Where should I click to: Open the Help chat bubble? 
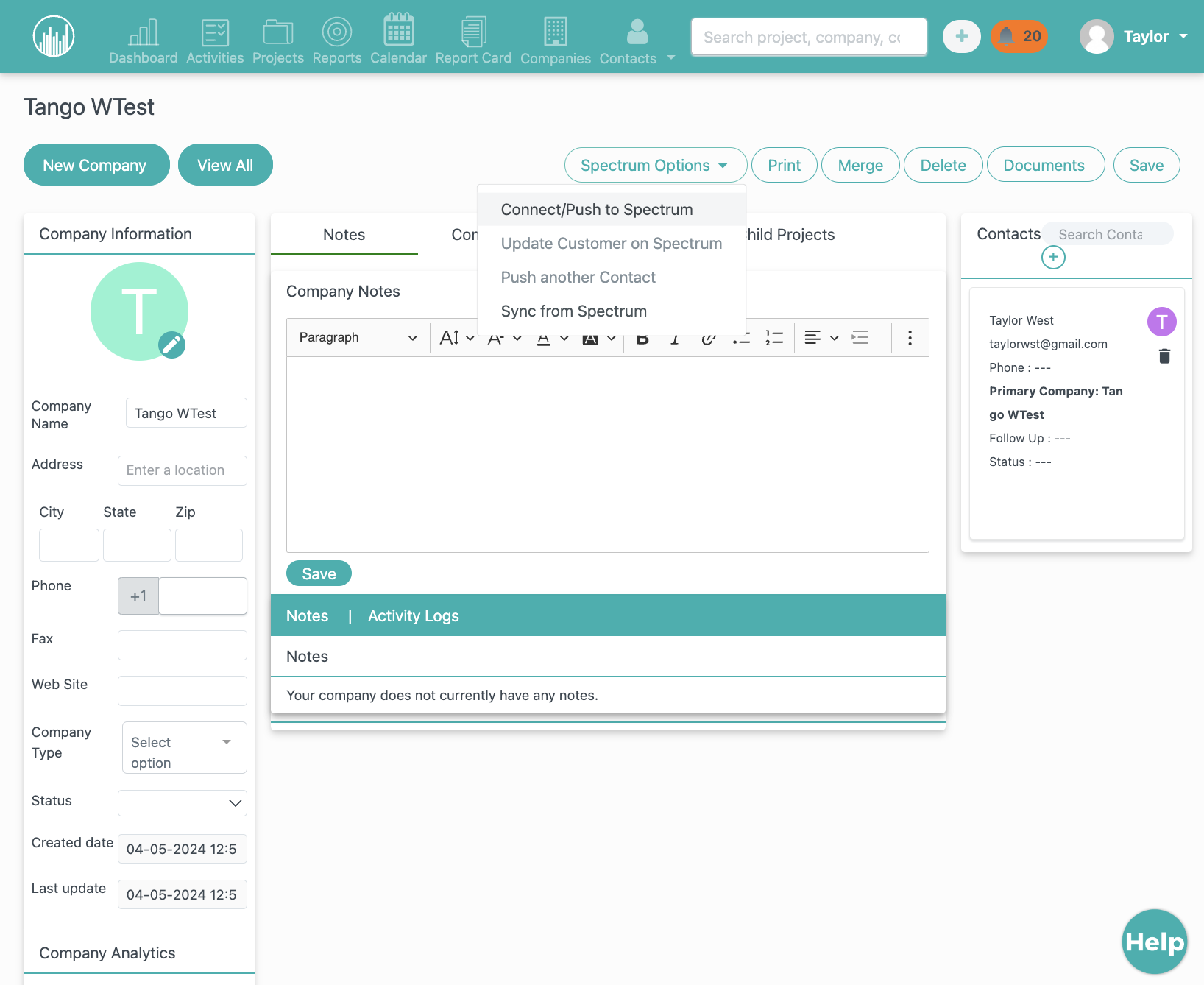click(x=1155, y=942)
